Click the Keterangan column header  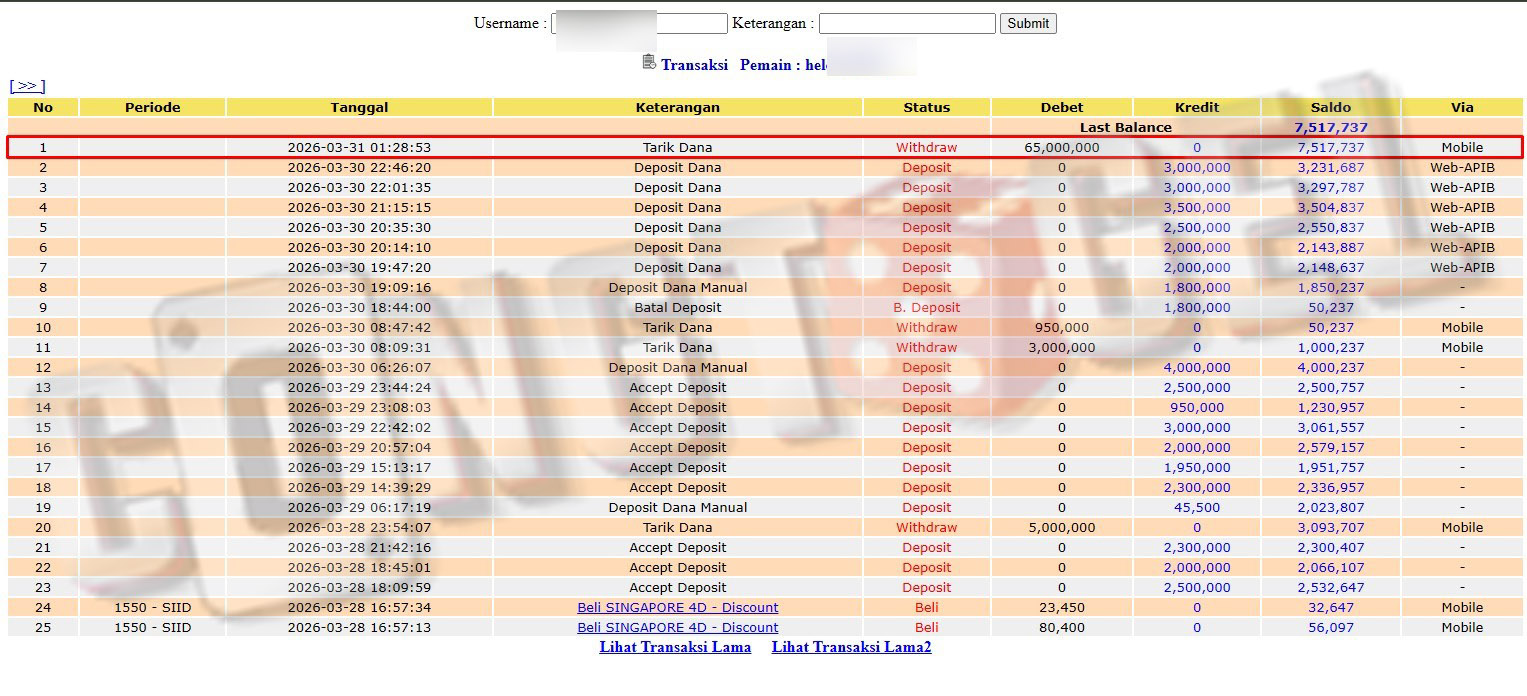click(678, 107)
